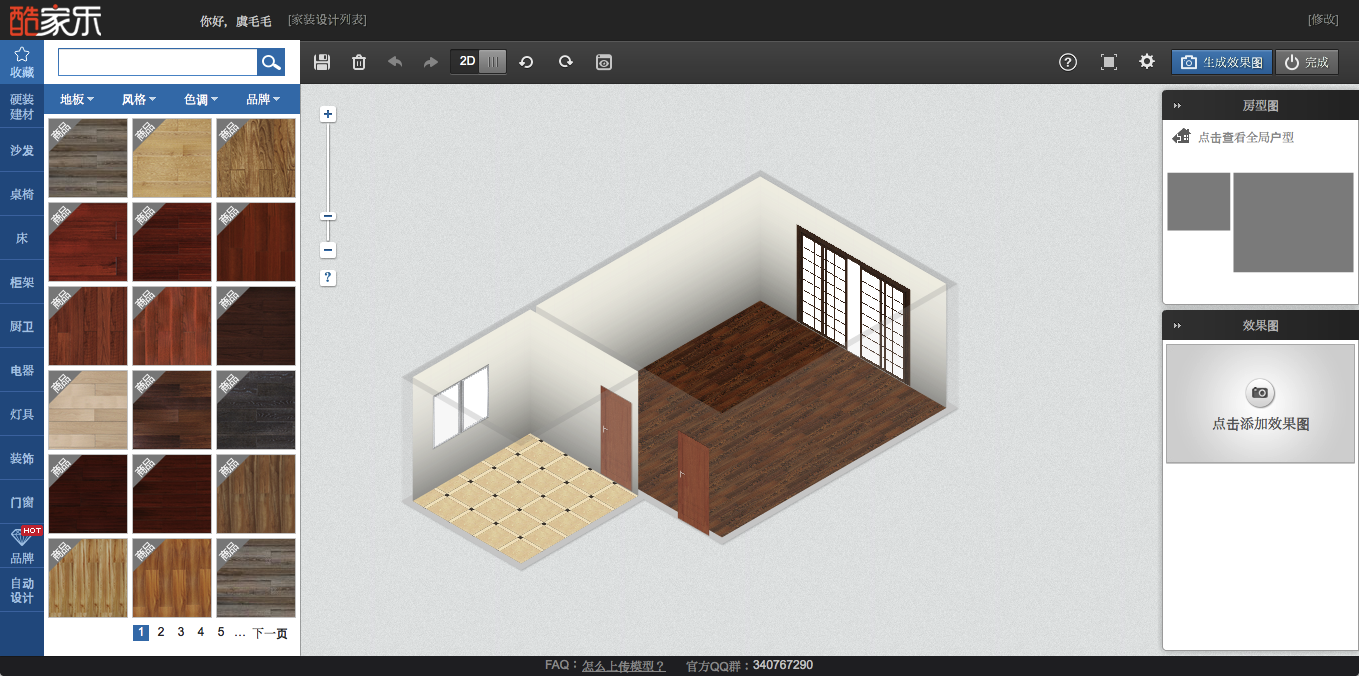Rotate view clockwise
The height and width of the screenshot is (676, 1359).
tap(565, 62)
